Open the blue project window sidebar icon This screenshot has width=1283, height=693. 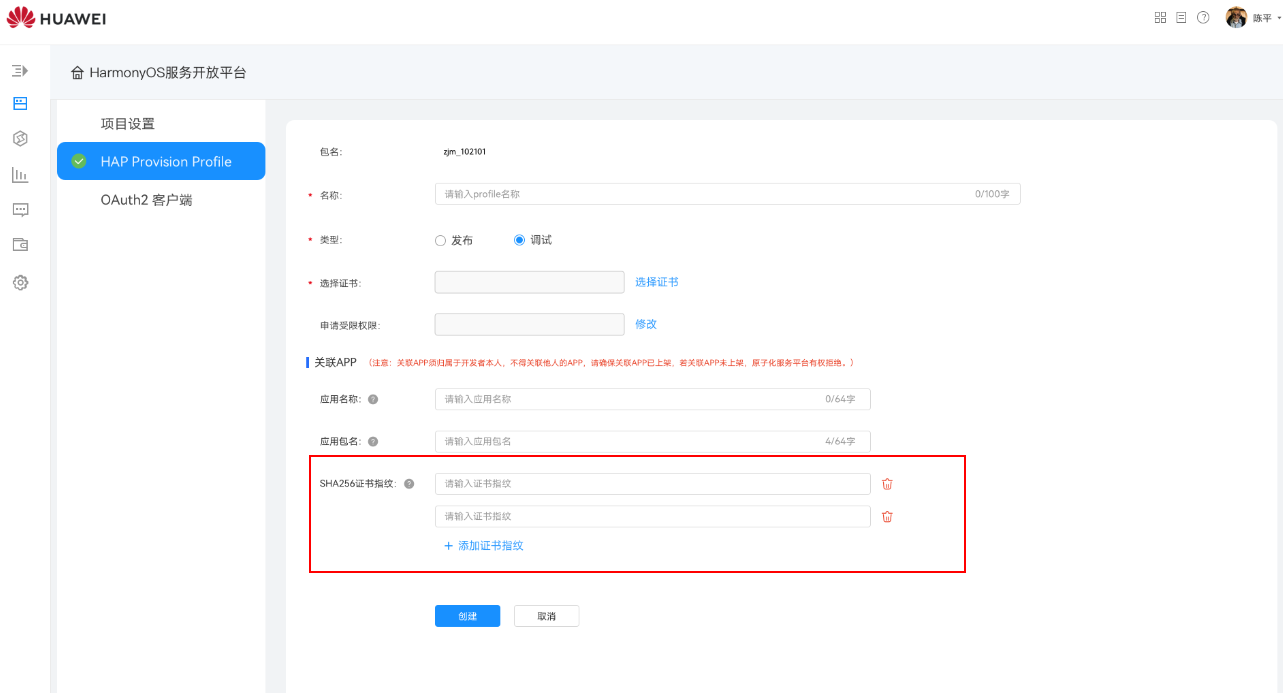coord(20,103)
